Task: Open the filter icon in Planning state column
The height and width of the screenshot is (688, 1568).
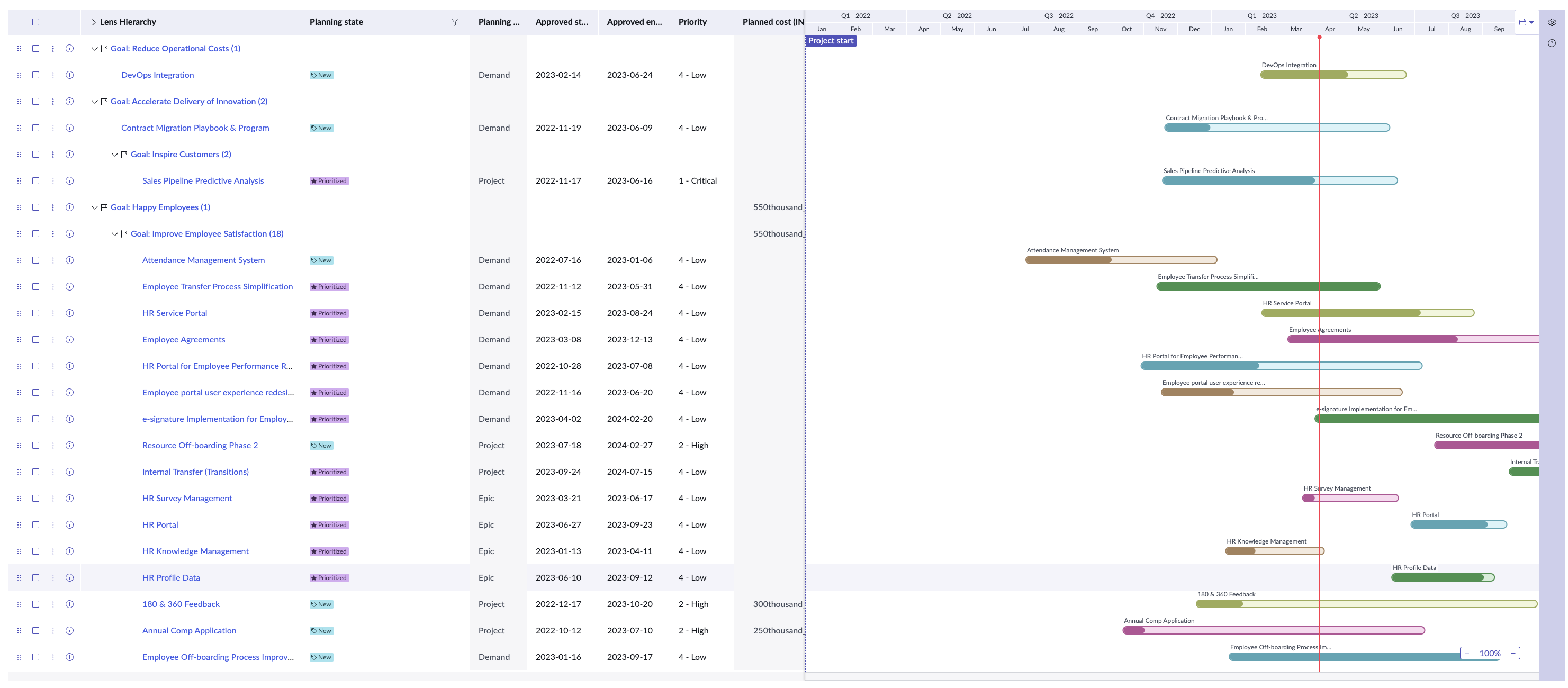Action: (x=455, y=22)
